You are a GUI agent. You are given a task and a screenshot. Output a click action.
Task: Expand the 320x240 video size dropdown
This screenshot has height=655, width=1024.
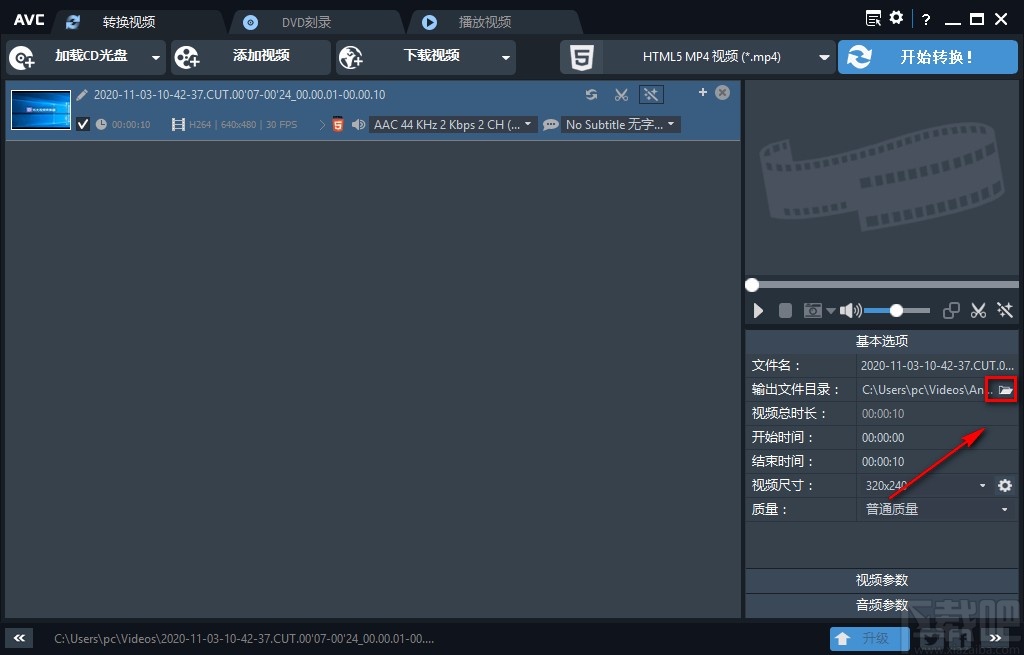tap(983, 485)
